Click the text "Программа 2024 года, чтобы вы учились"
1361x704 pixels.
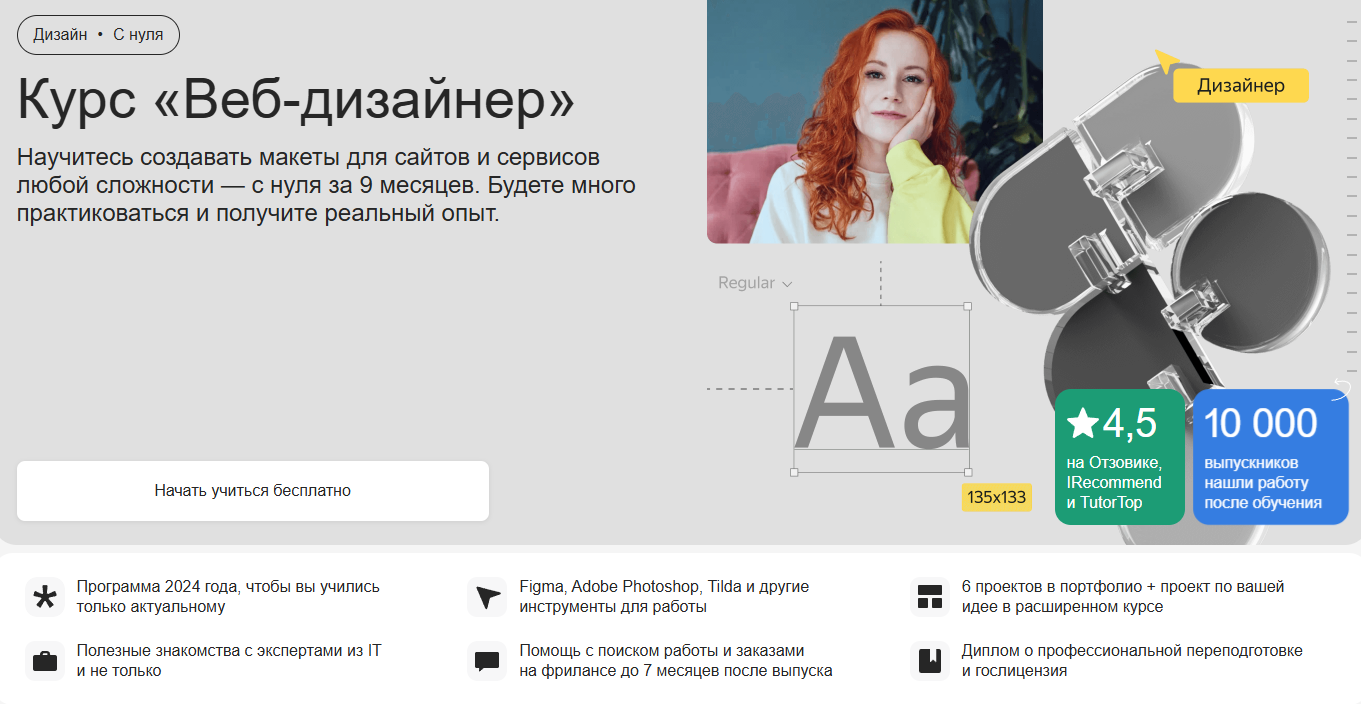(x=228, y=587)
